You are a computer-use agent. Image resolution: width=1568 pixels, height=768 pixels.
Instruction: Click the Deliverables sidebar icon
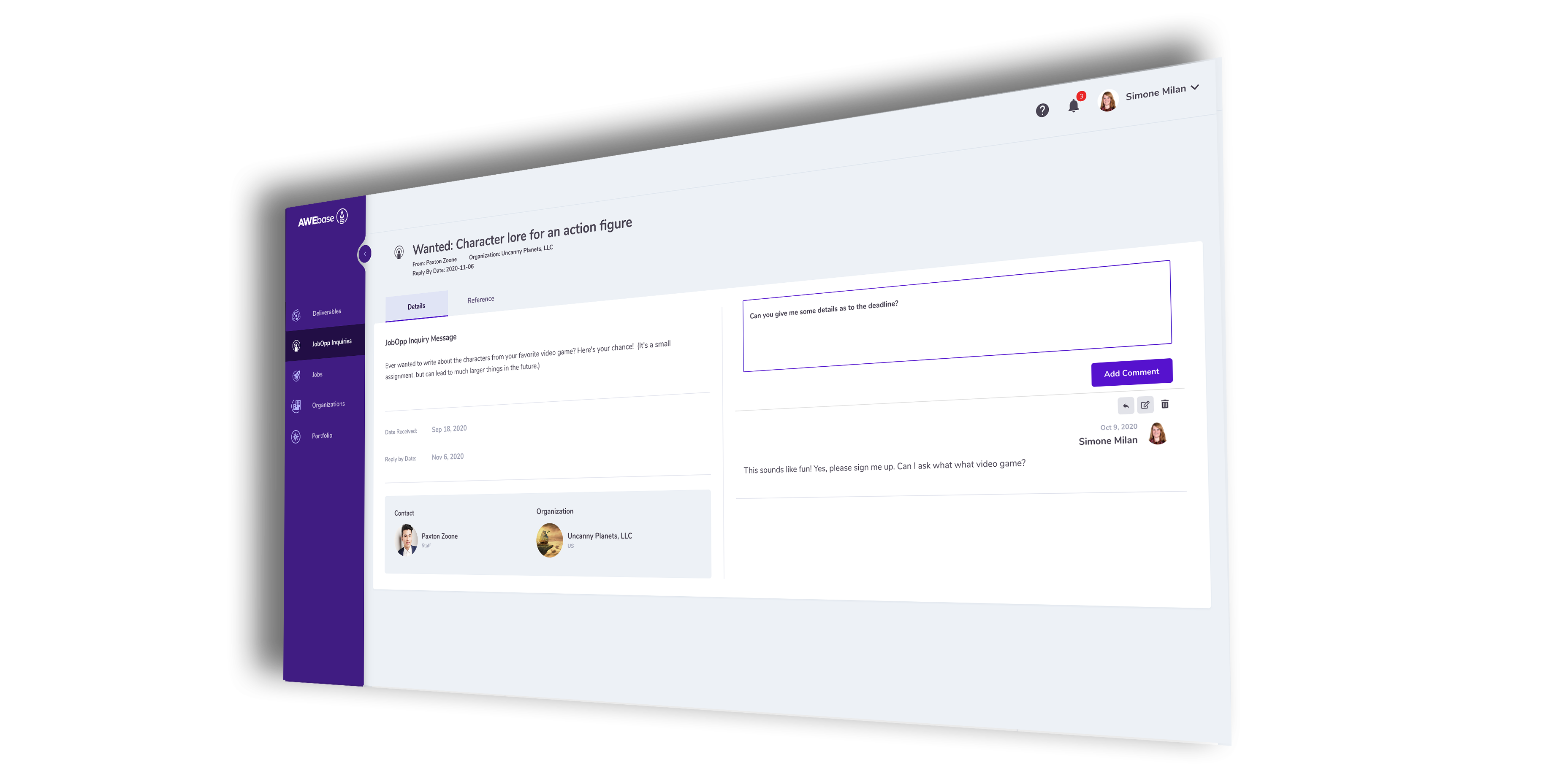click(296, 315)
